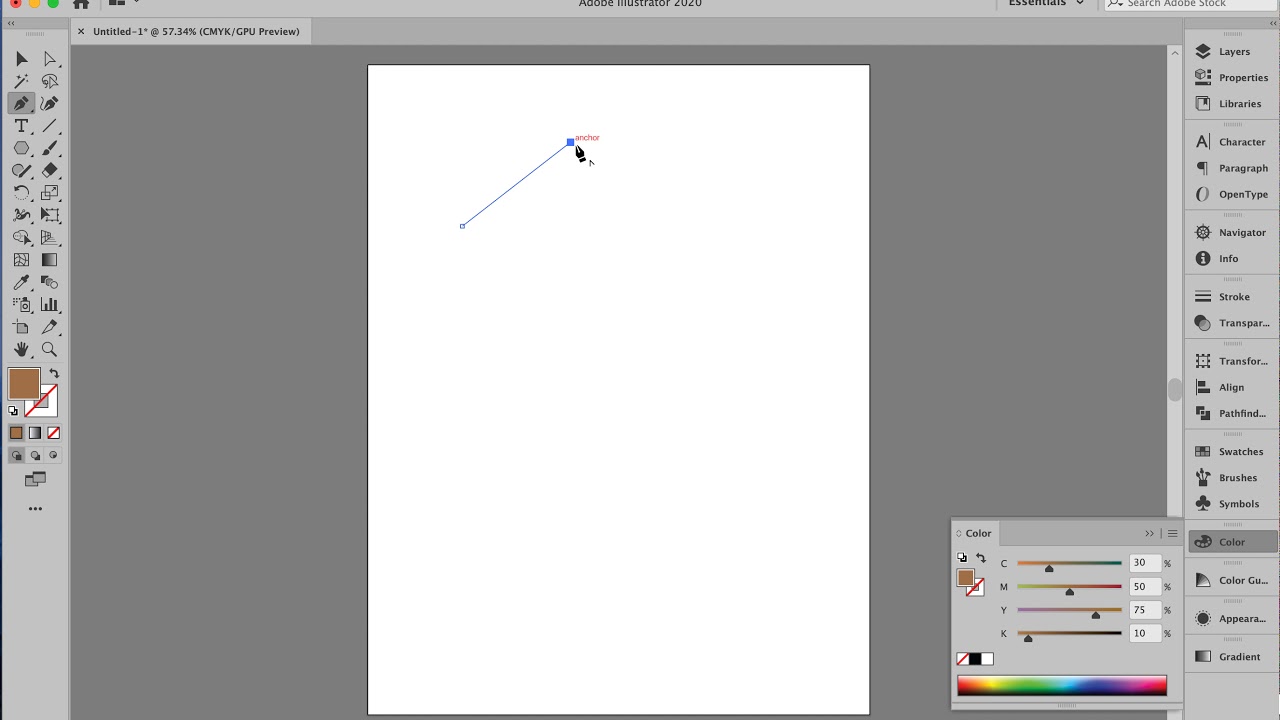Viewport: 1280px width, 720px height.
Task: Open Change Screen Mode menu
Action: coord(35,480)
